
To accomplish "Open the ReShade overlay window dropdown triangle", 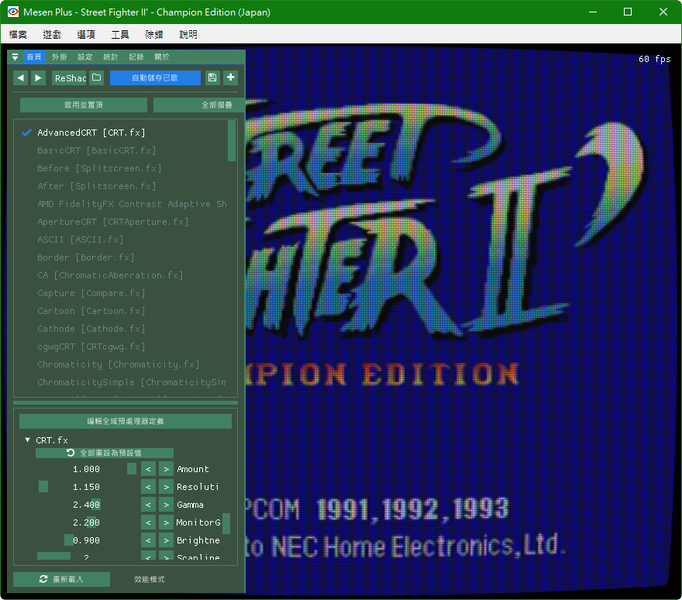I will tap(15, 57).
